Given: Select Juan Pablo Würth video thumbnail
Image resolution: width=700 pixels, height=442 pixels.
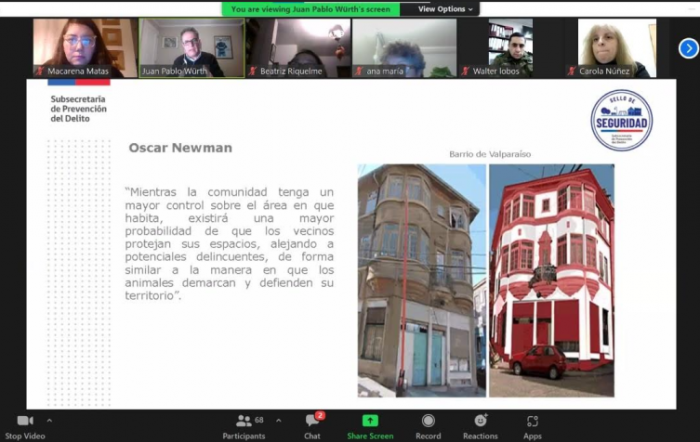Looking at the screenshot, I should [190, 47].
